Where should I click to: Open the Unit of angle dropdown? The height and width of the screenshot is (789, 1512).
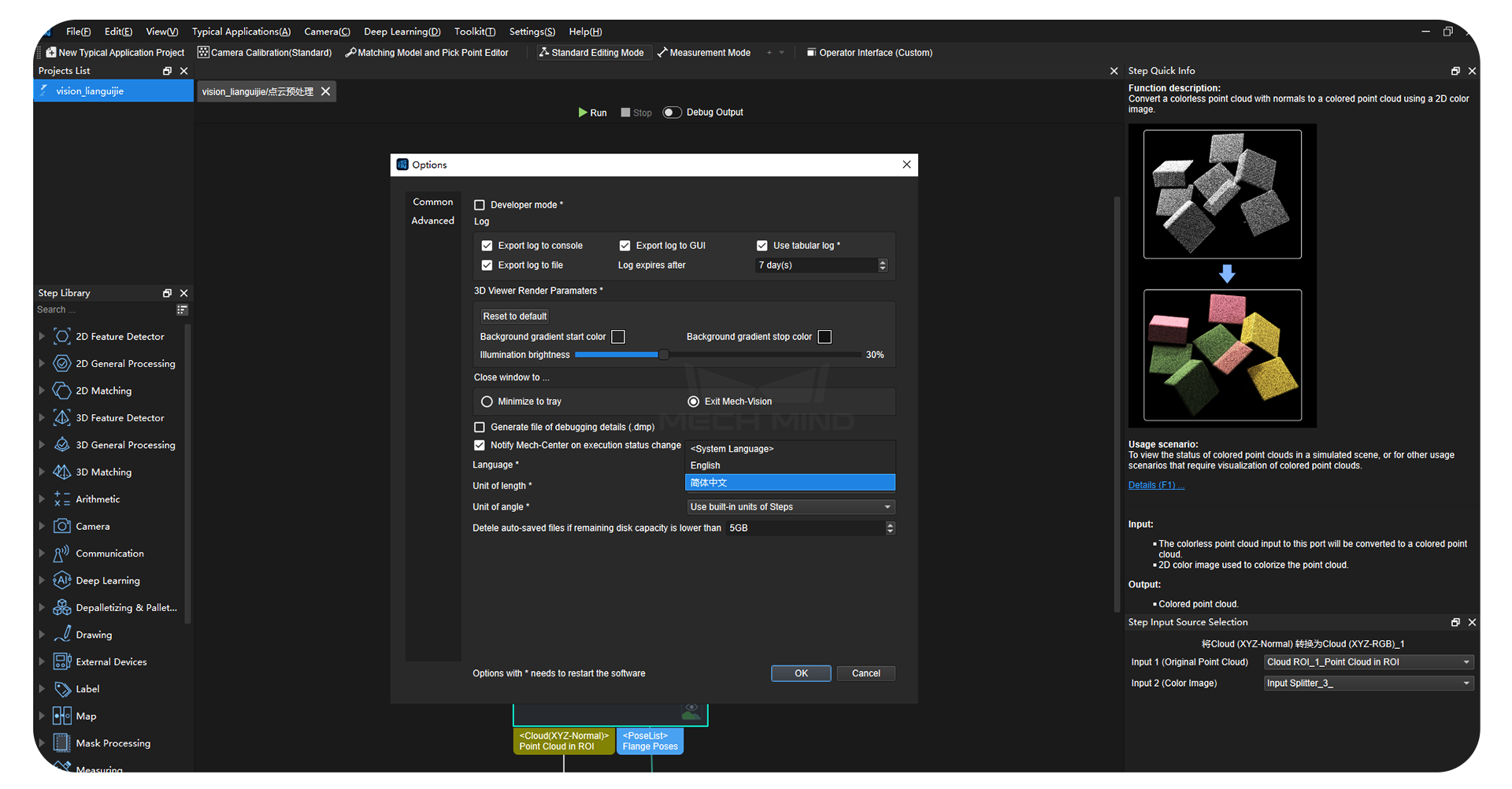[x=790, y=506]
